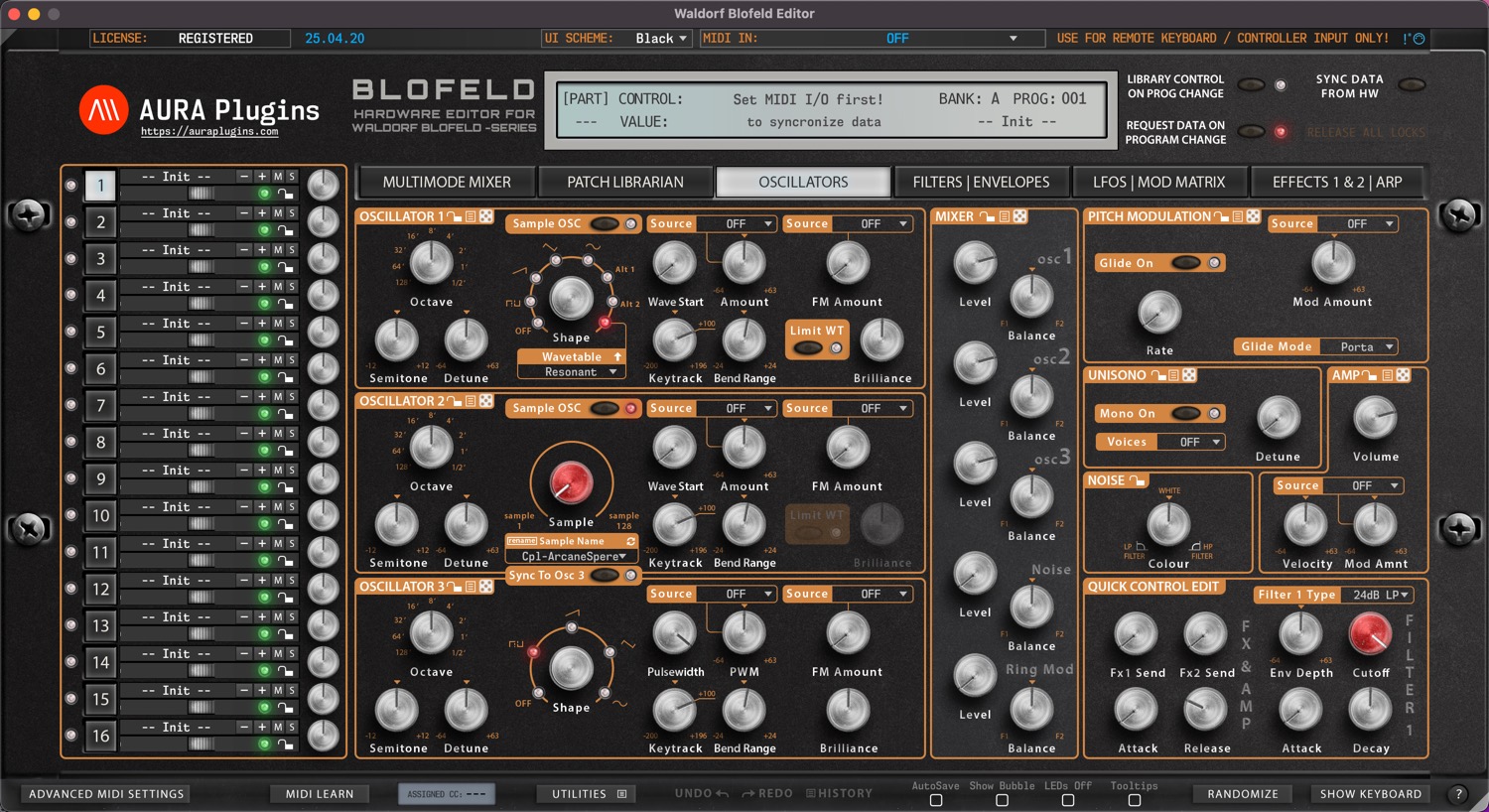This screenshot has height=812, width=1489.
Task: Check the Show Bubble checkbox
Action: point(1002,800)
